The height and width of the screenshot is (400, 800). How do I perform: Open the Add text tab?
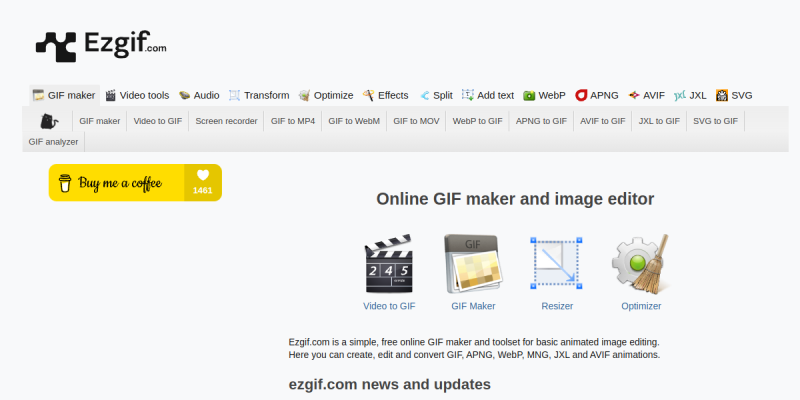[x=488, y=95]
